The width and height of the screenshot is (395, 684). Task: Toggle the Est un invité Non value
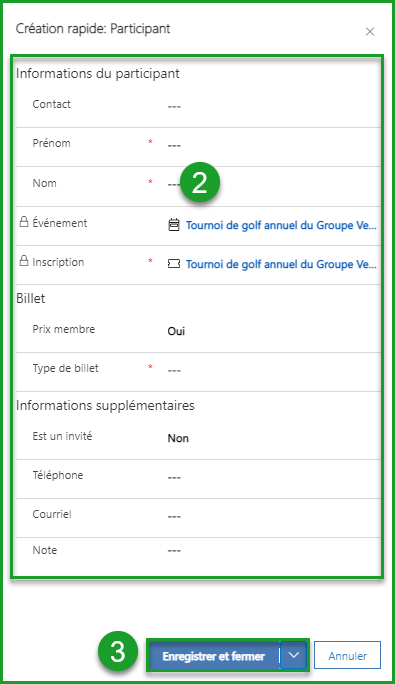click(178, 438)
